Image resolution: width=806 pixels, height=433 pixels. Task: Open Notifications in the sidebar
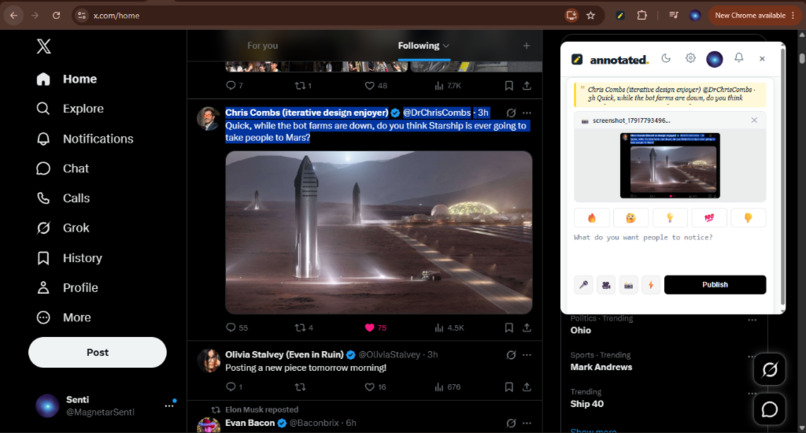pos(85,139)
